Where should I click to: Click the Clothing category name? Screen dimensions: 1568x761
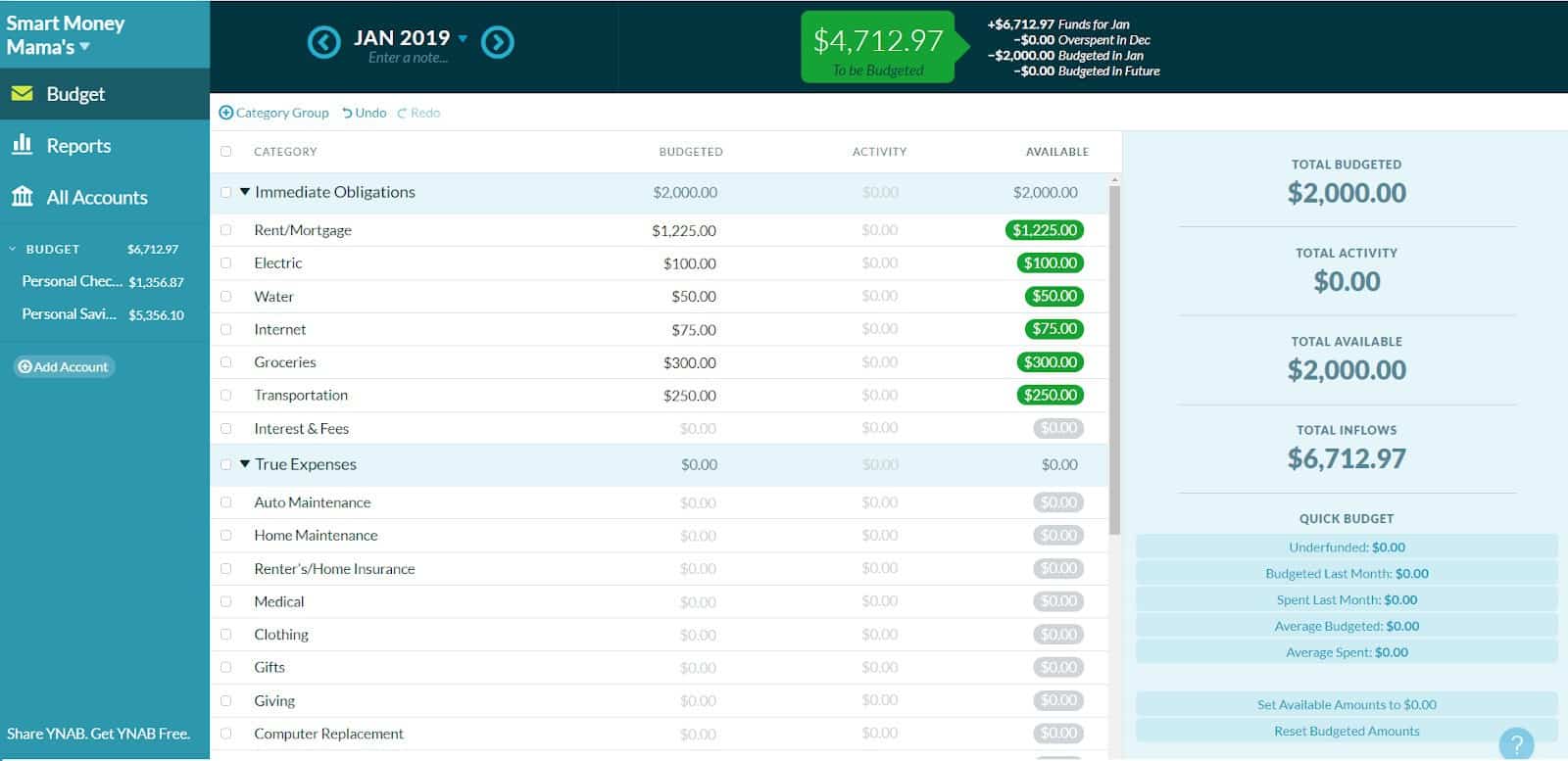pyautogui.click(x=281, y=635)
